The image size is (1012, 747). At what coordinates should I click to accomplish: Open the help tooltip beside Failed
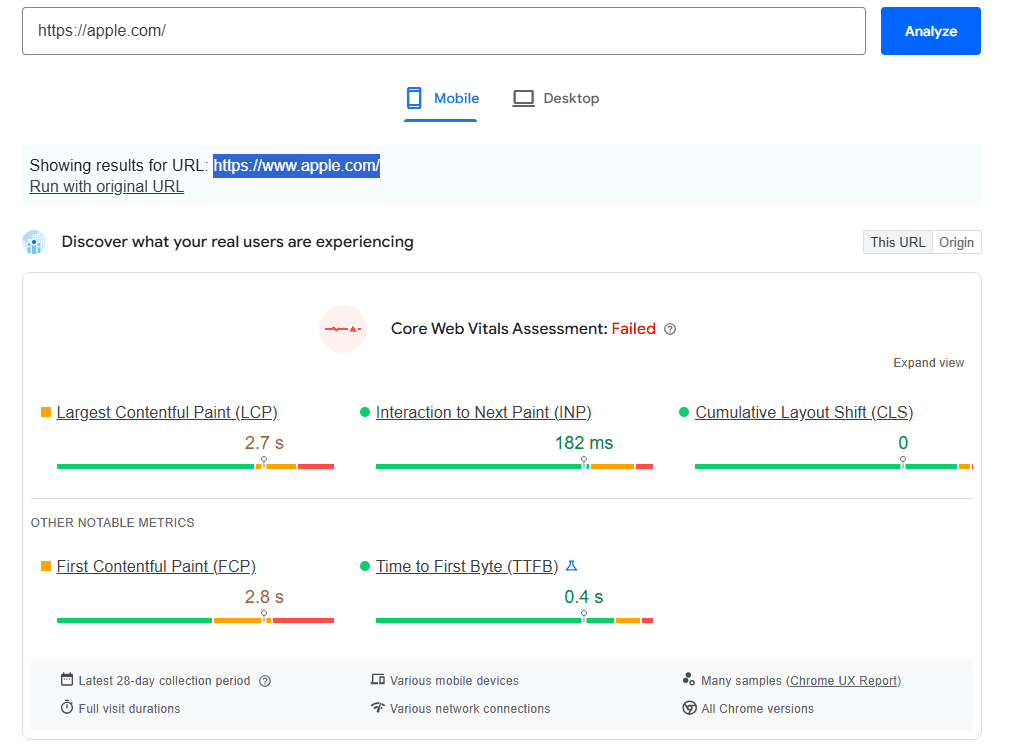(x=670, y=328)
